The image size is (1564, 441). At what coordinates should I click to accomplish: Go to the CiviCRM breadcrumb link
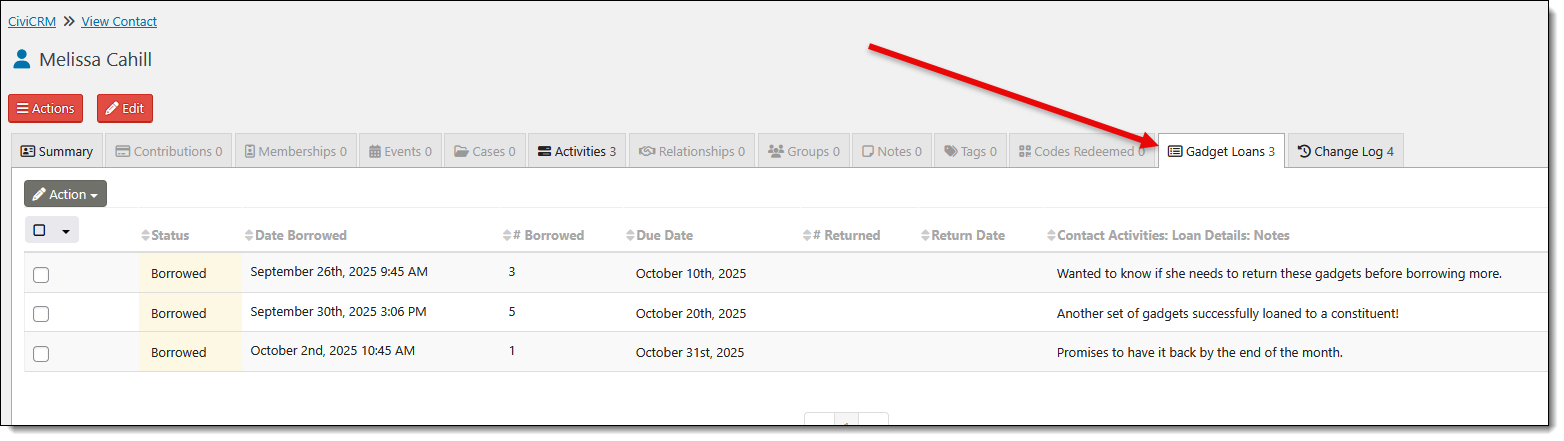32,21
